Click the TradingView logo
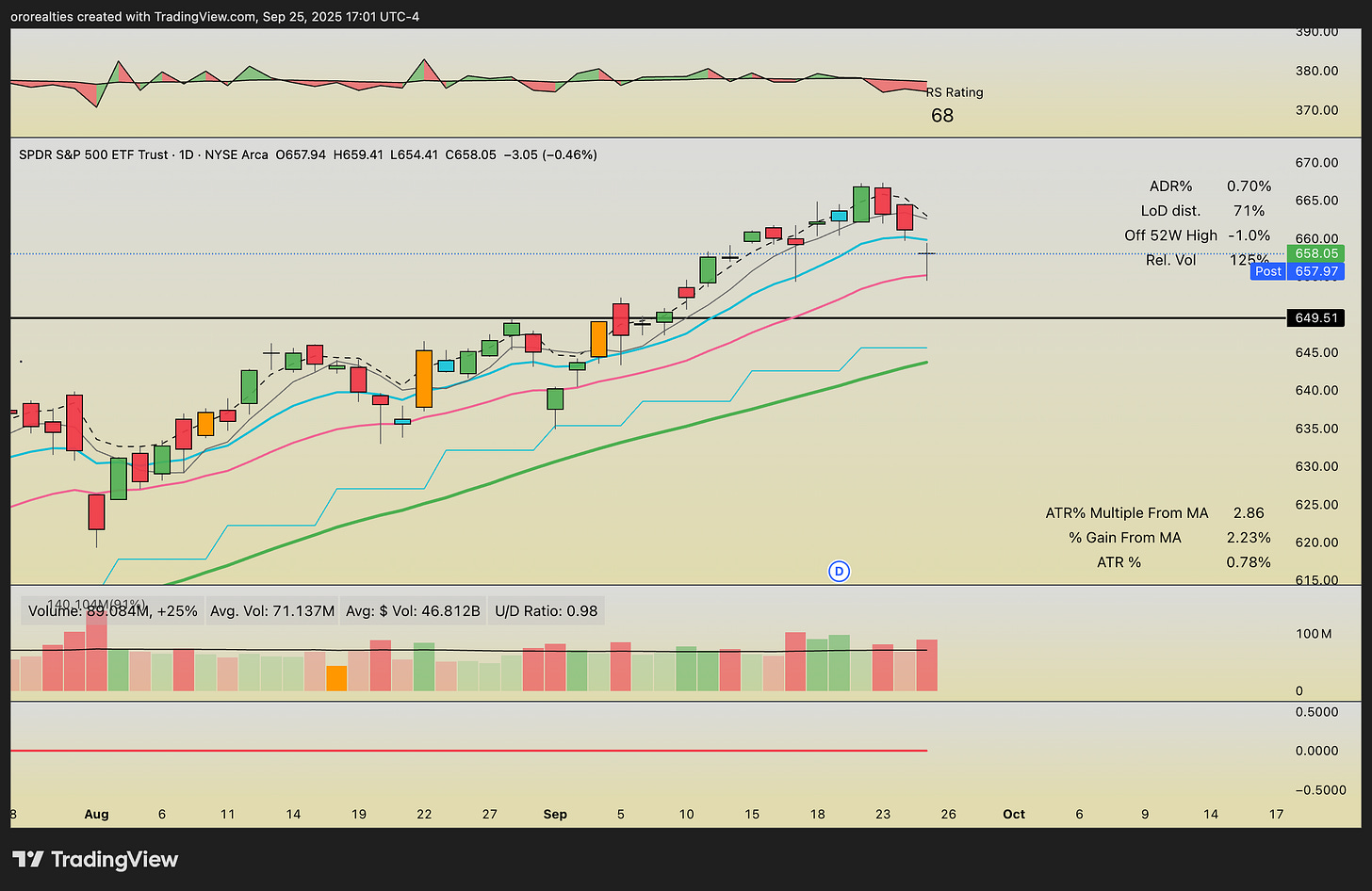This screenshot has width=1372, height=891. tap(95, 859)
